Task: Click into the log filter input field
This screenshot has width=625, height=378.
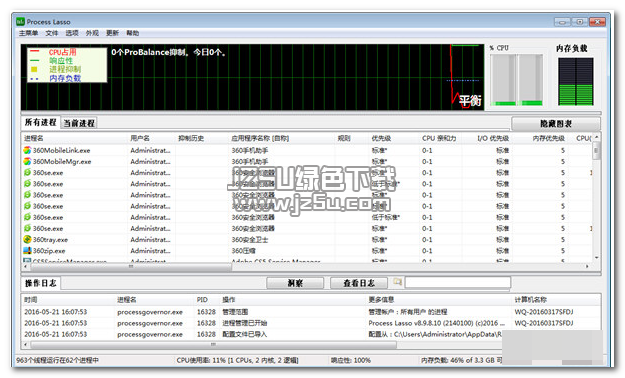Action: click(458, 282)
